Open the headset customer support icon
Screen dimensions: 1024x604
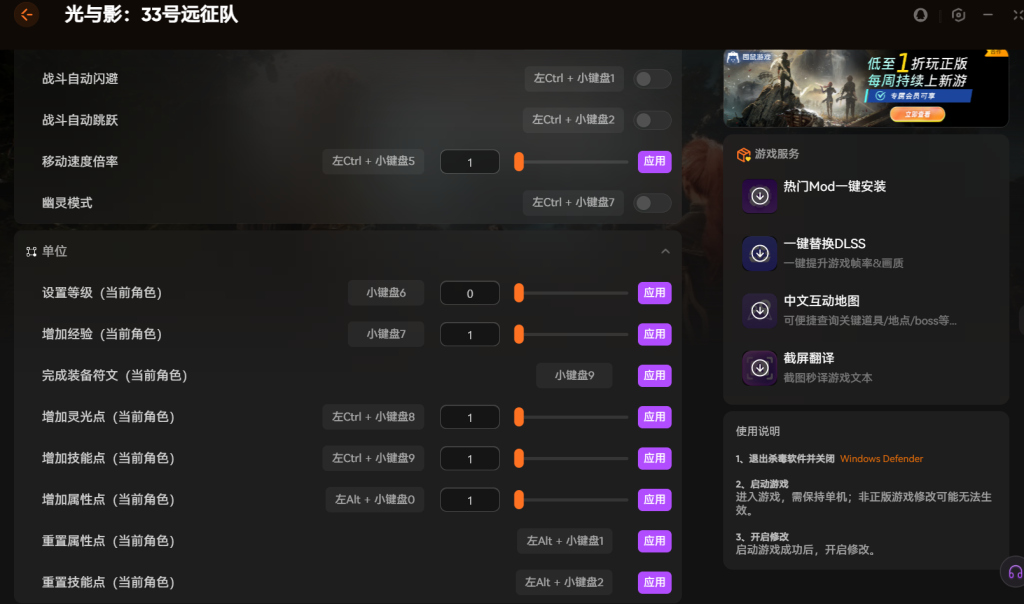[x=1015, y=572]
